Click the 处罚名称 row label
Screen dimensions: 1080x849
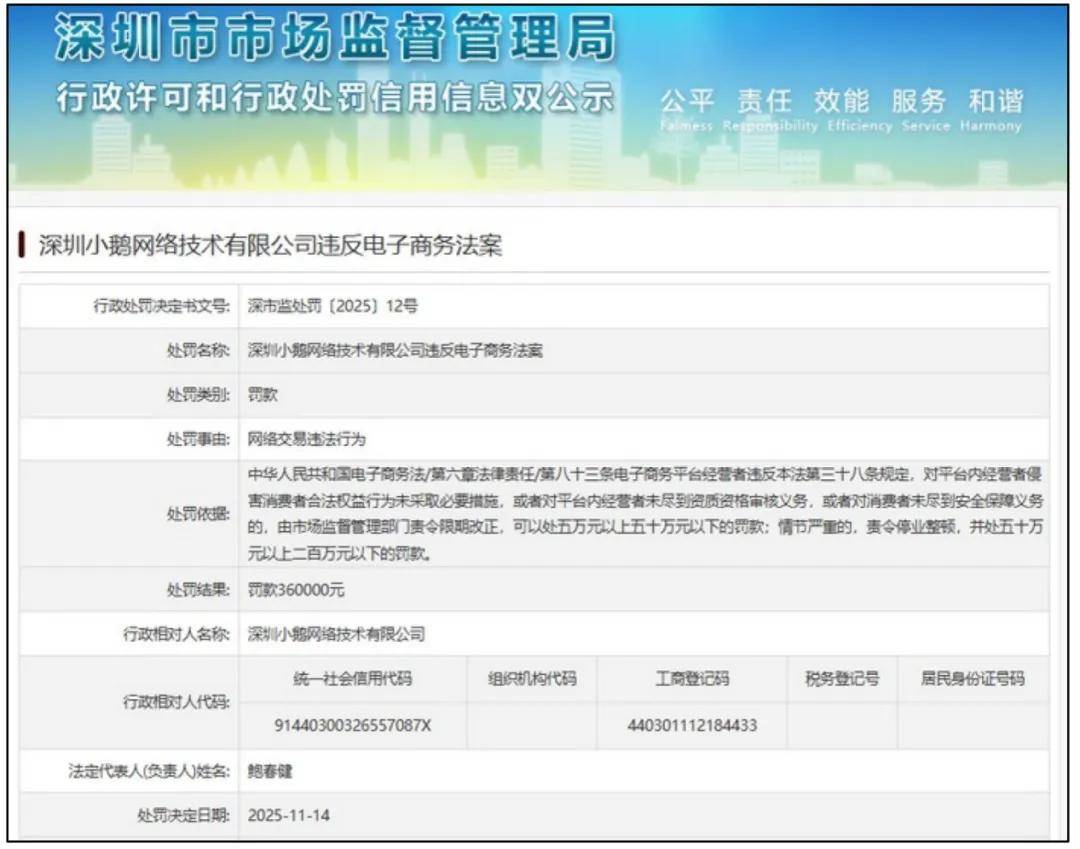pos(198,350)
